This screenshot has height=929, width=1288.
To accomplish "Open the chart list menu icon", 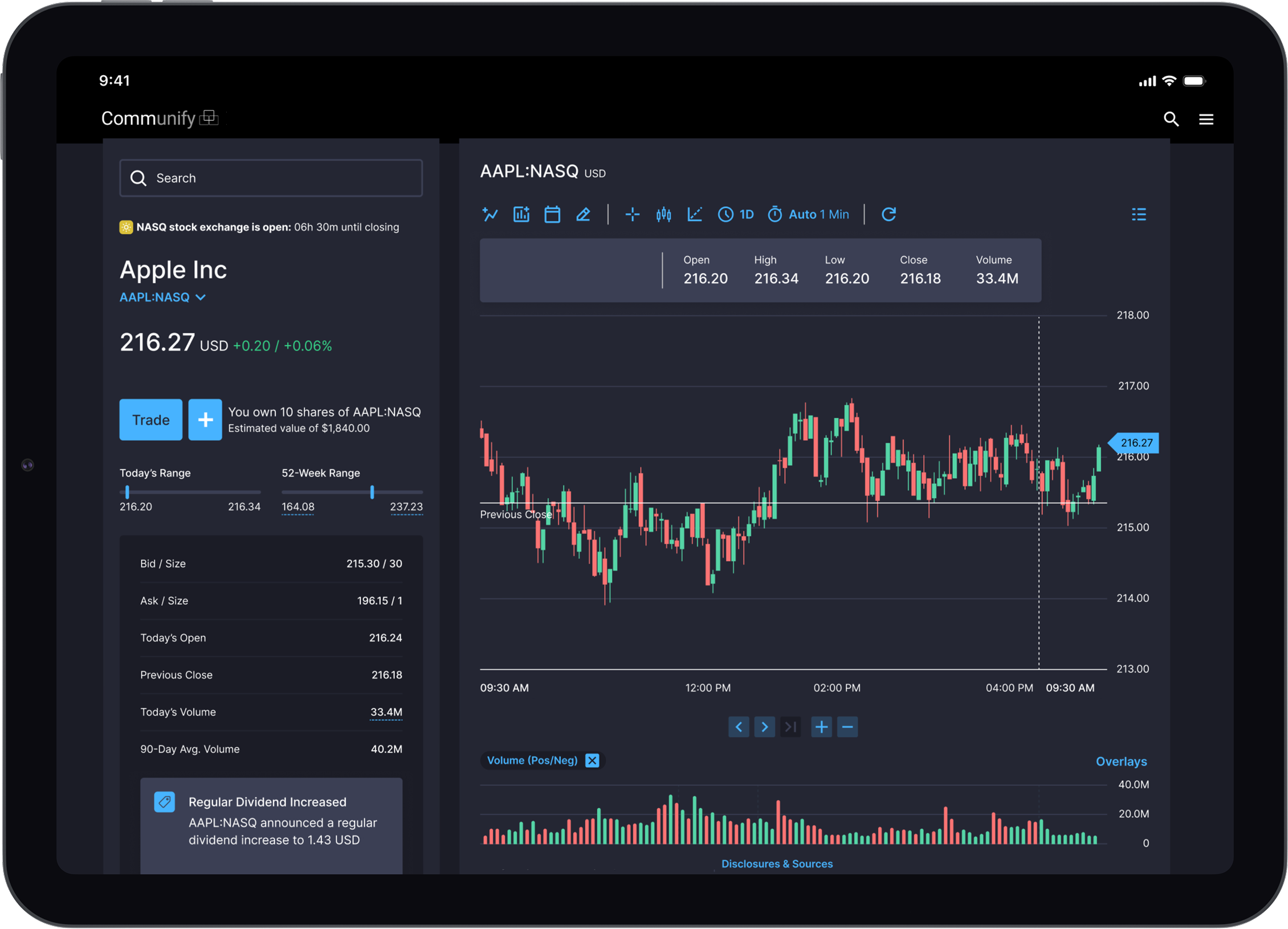I will pos(1138,214).
